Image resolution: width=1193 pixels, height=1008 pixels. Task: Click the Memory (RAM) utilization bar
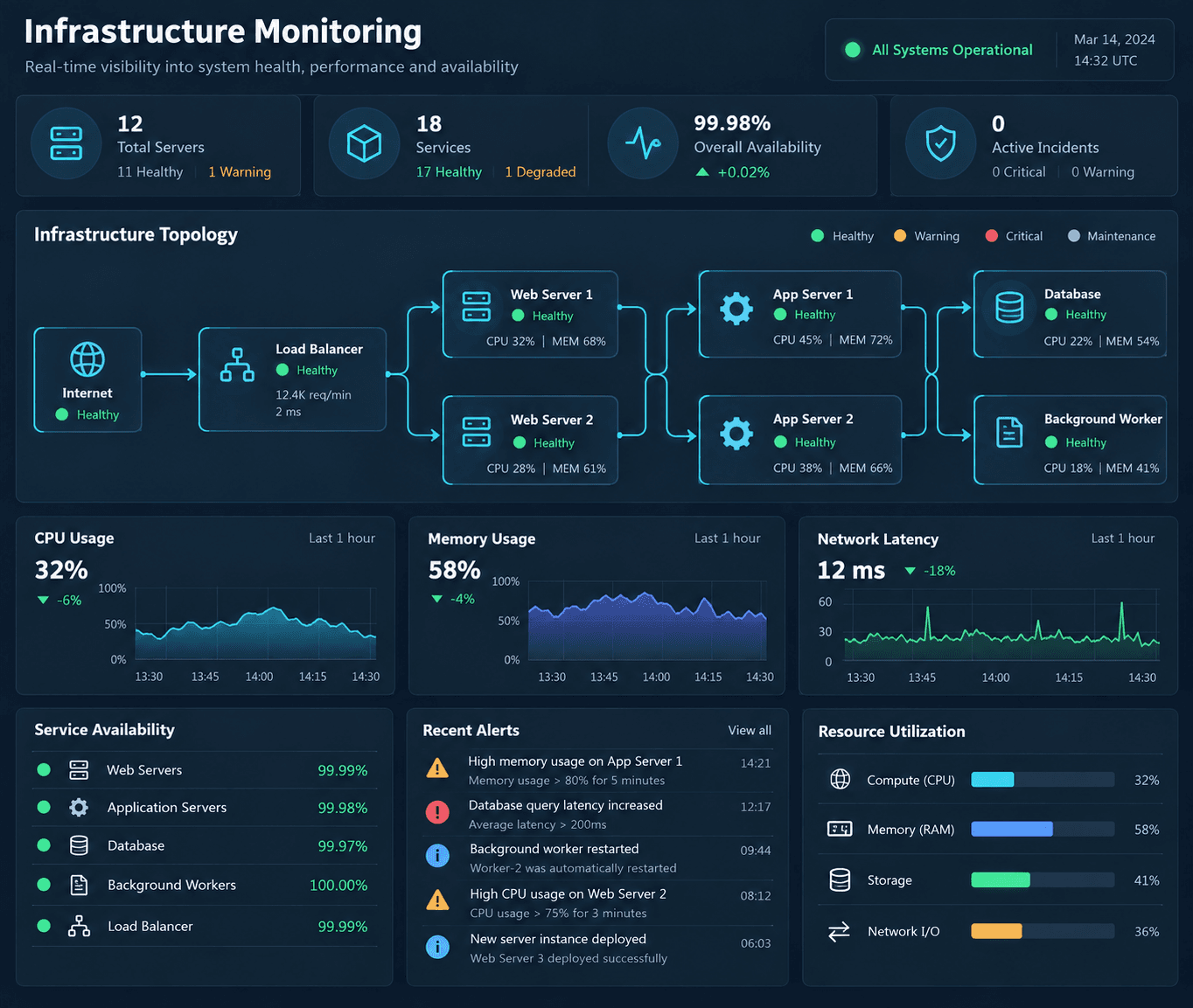[1043, 829]
